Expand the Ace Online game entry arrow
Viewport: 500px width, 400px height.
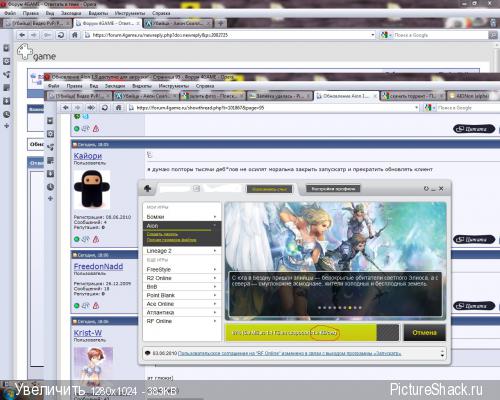click(x=215, y=304)
